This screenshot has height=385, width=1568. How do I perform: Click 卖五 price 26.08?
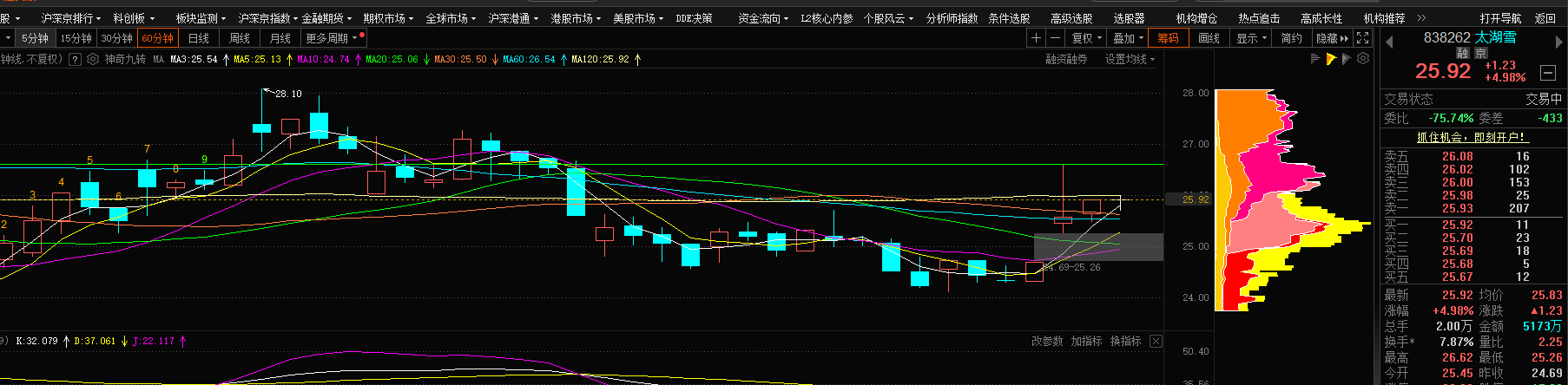(x=1457, y=157)
